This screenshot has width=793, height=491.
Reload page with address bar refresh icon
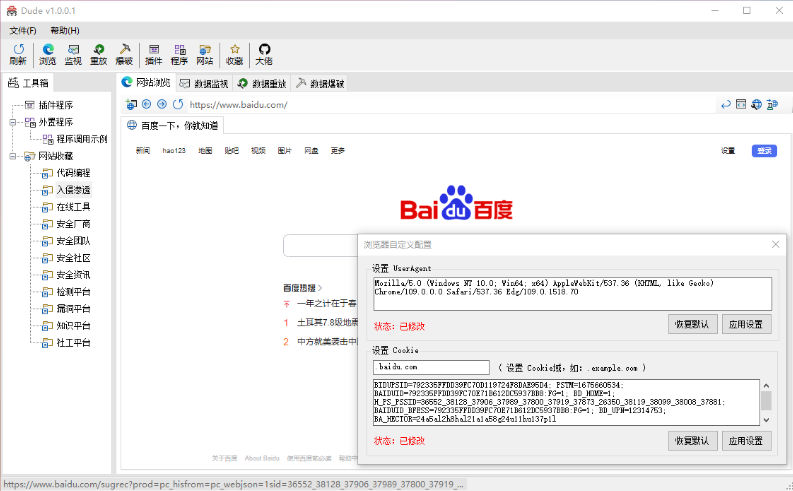click(x=178, y=104)
